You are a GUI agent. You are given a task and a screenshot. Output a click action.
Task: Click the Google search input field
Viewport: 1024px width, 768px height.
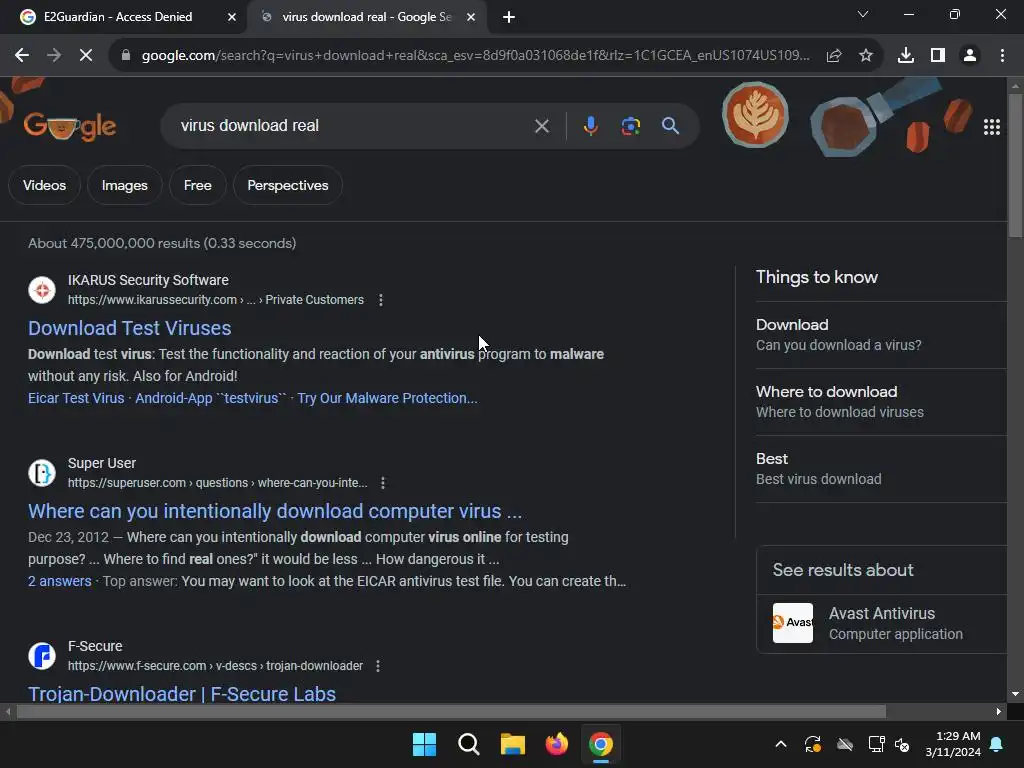(353, 126)
